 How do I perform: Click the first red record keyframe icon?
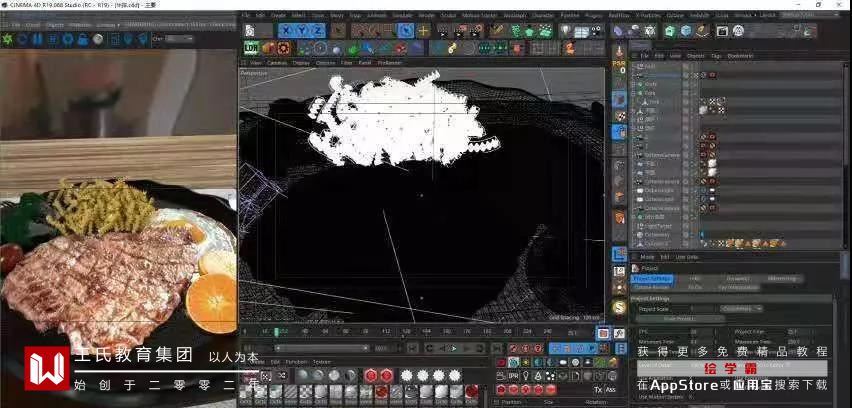coord(515,348)
